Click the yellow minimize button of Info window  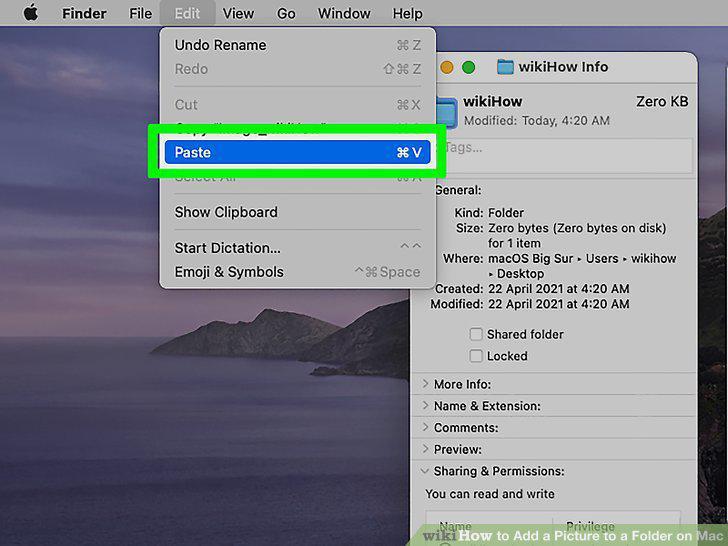pos(447,67)
